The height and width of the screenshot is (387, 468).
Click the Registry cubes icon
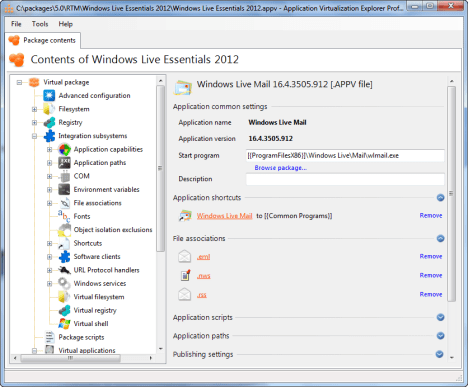click(49, 122)
